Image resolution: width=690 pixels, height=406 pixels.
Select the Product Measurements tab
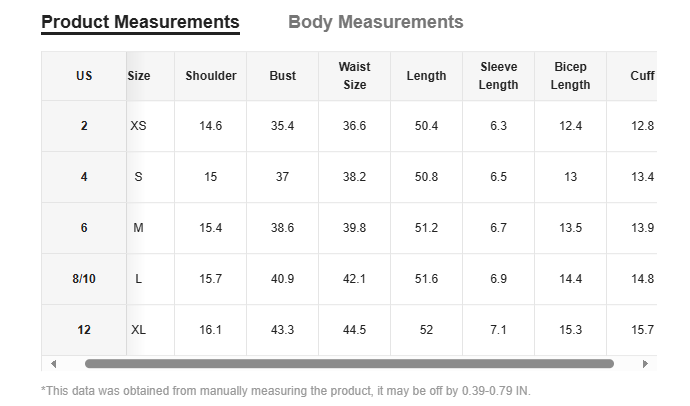pos(140,22)
